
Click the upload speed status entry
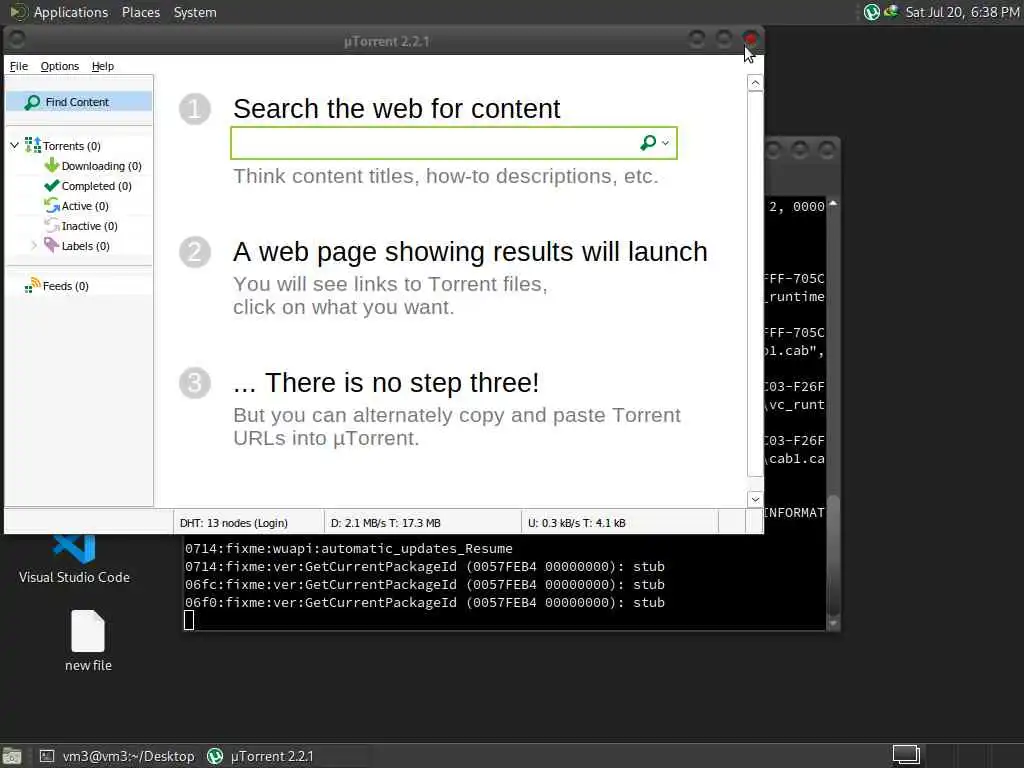pos(577,523)
